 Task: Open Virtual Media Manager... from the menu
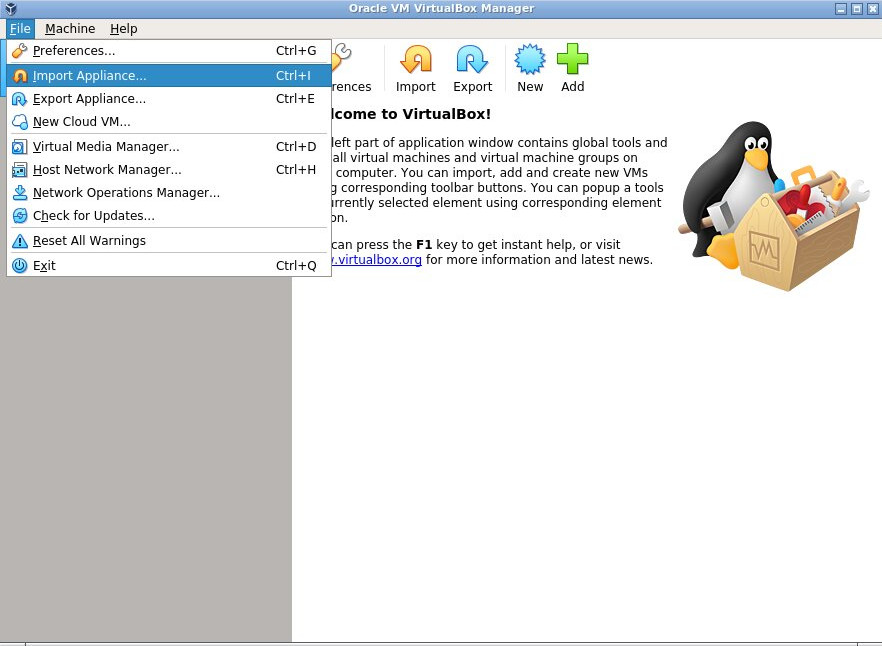[169, 147]
